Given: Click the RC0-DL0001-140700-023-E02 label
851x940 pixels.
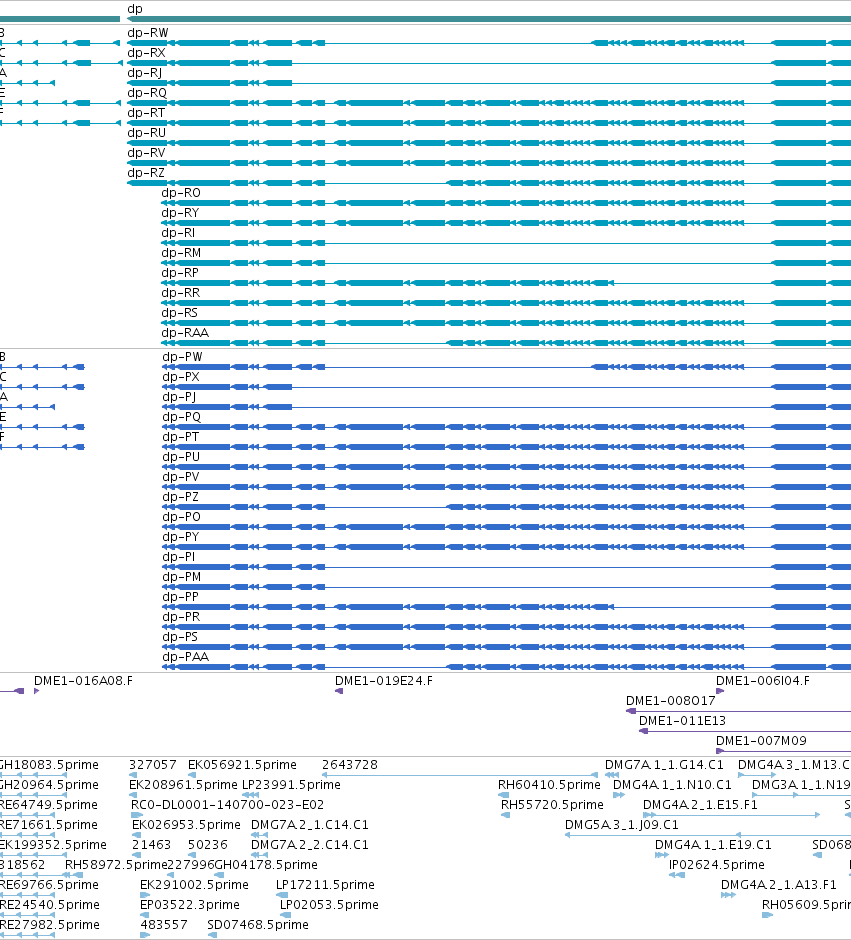Looking at the screenshot, I should point(227,805).
